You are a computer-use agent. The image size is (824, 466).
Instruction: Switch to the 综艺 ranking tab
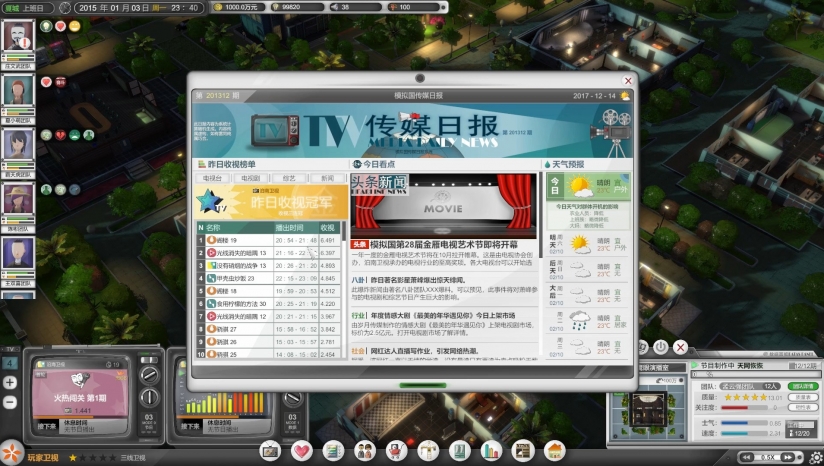[289, 178]
